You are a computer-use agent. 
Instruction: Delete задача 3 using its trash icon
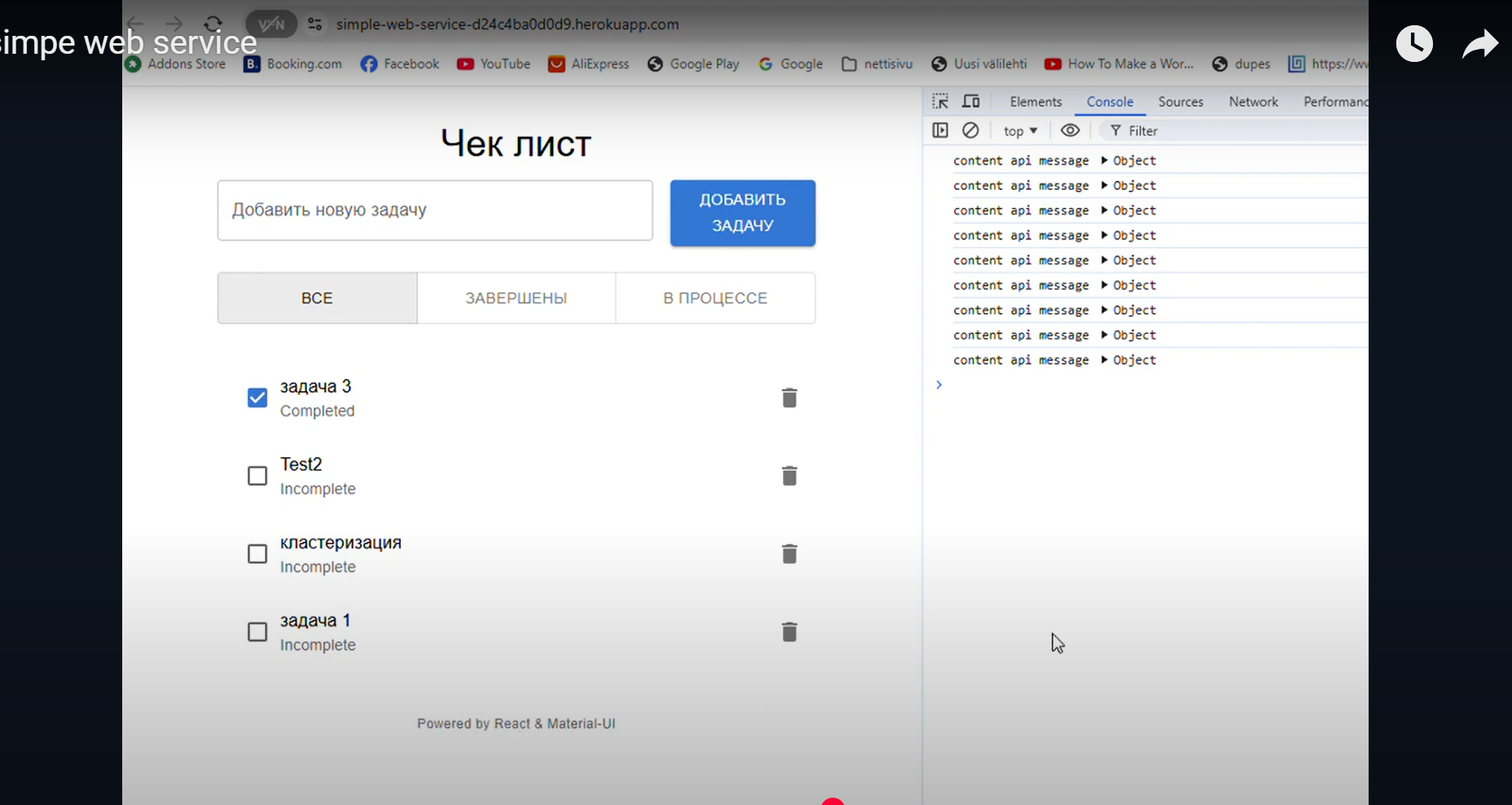789,397
